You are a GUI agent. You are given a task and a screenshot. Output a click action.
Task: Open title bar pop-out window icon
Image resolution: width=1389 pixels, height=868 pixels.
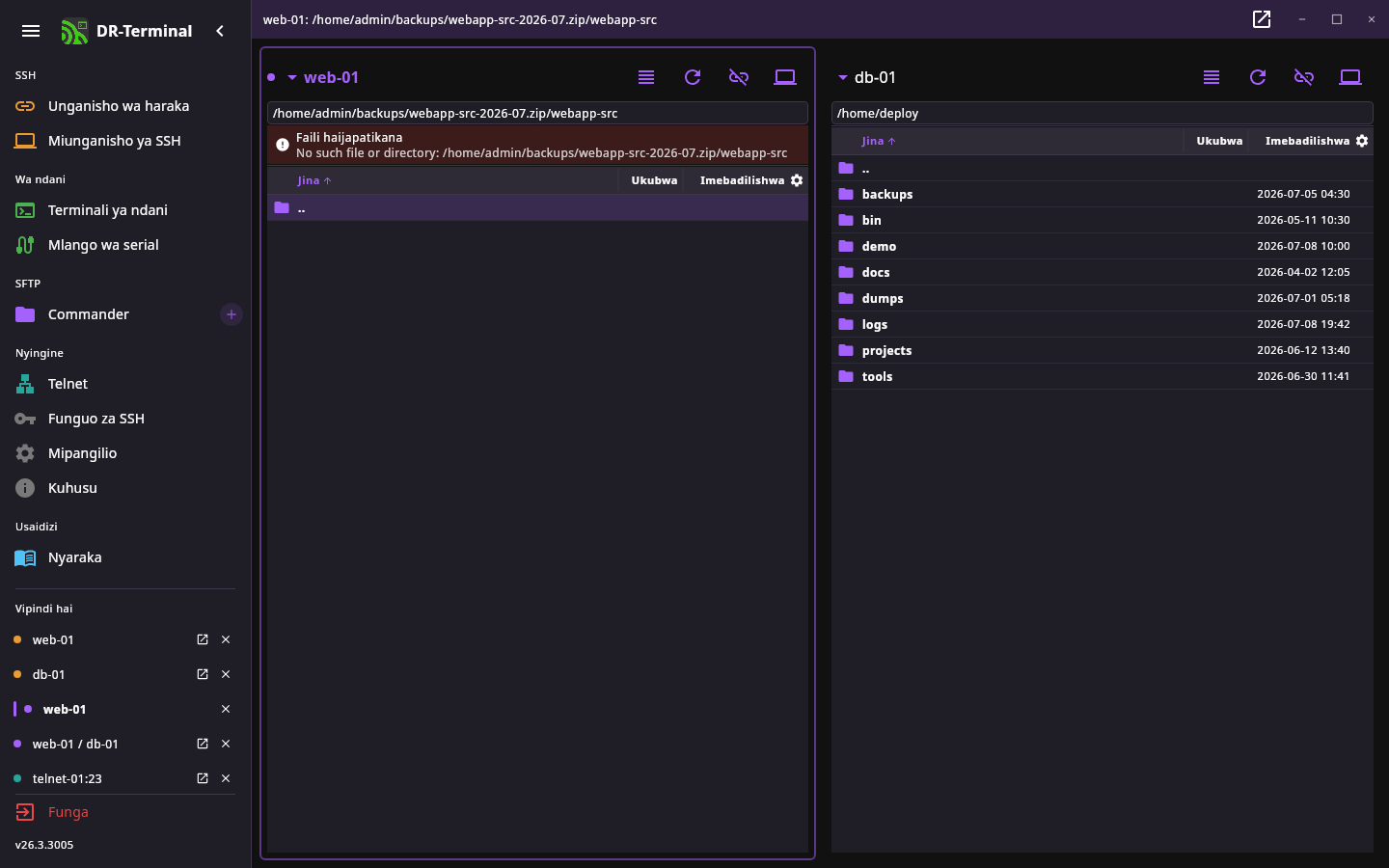(x=1262, y=19)
